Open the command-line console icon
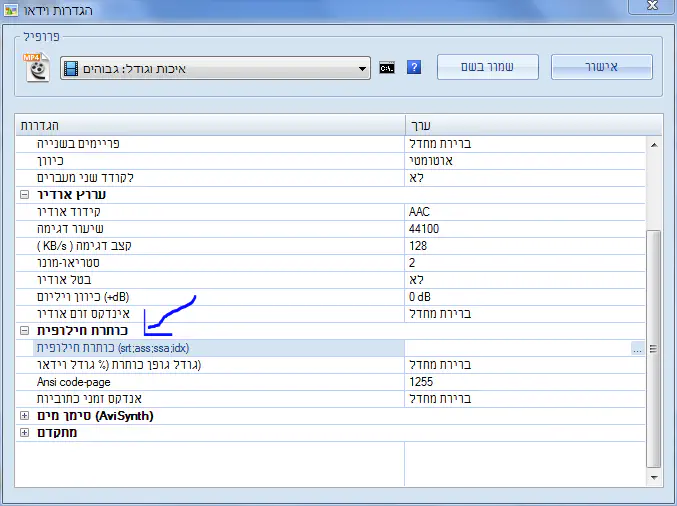 (x=386, y=68)
